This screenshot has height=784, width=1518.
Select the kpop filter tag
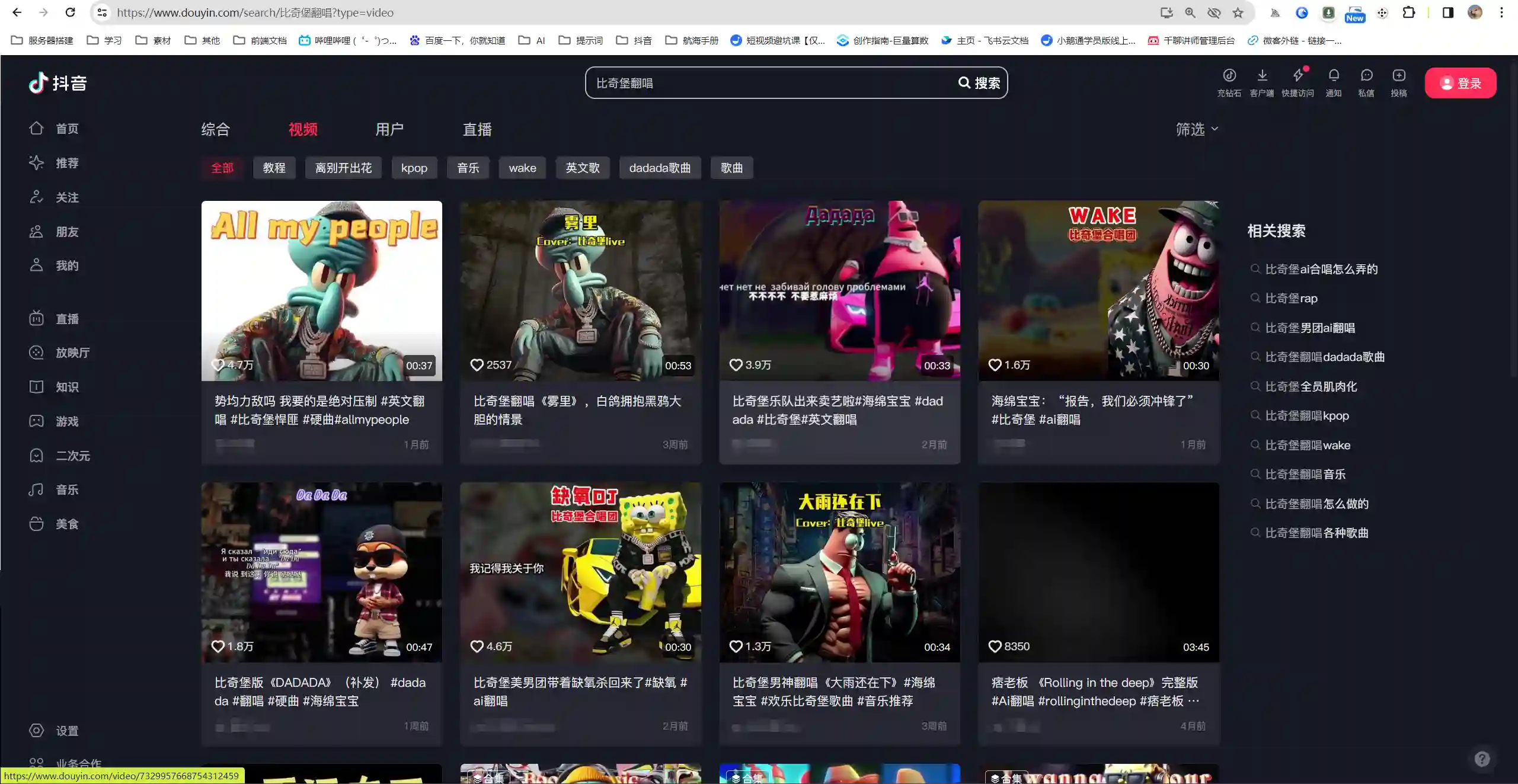click(414, 168)
